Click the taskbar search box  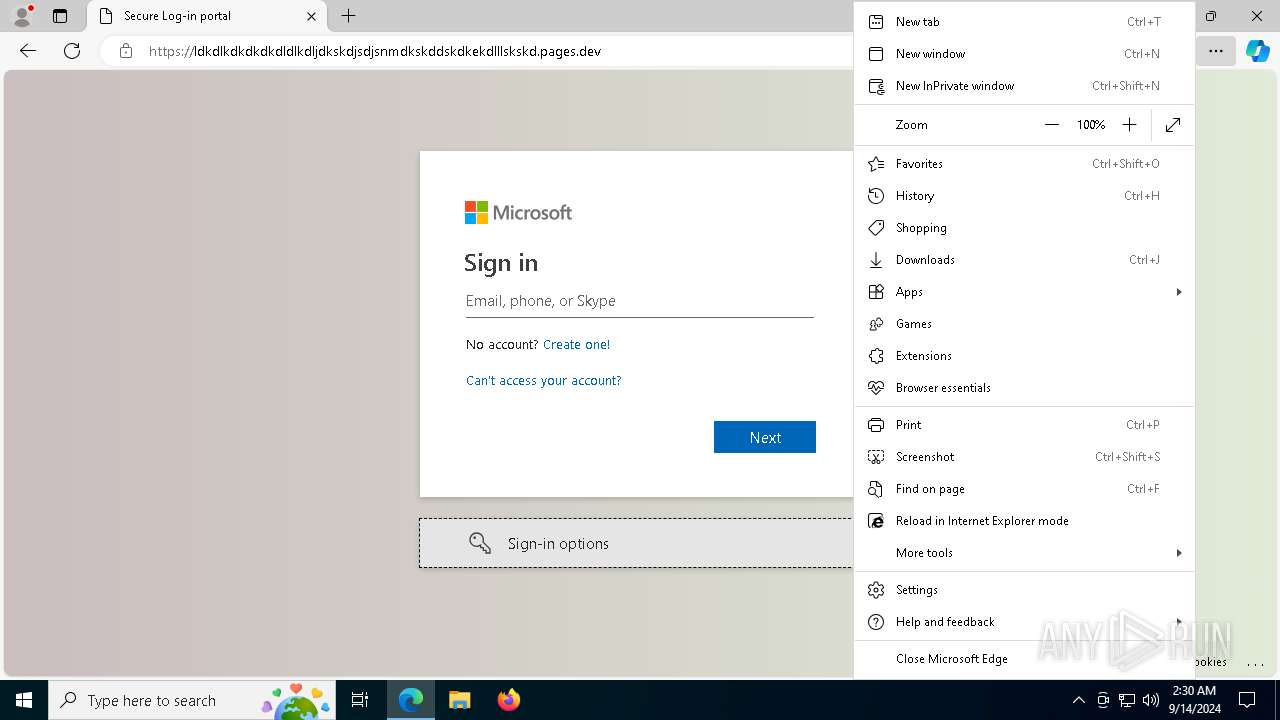pos(192,700)
